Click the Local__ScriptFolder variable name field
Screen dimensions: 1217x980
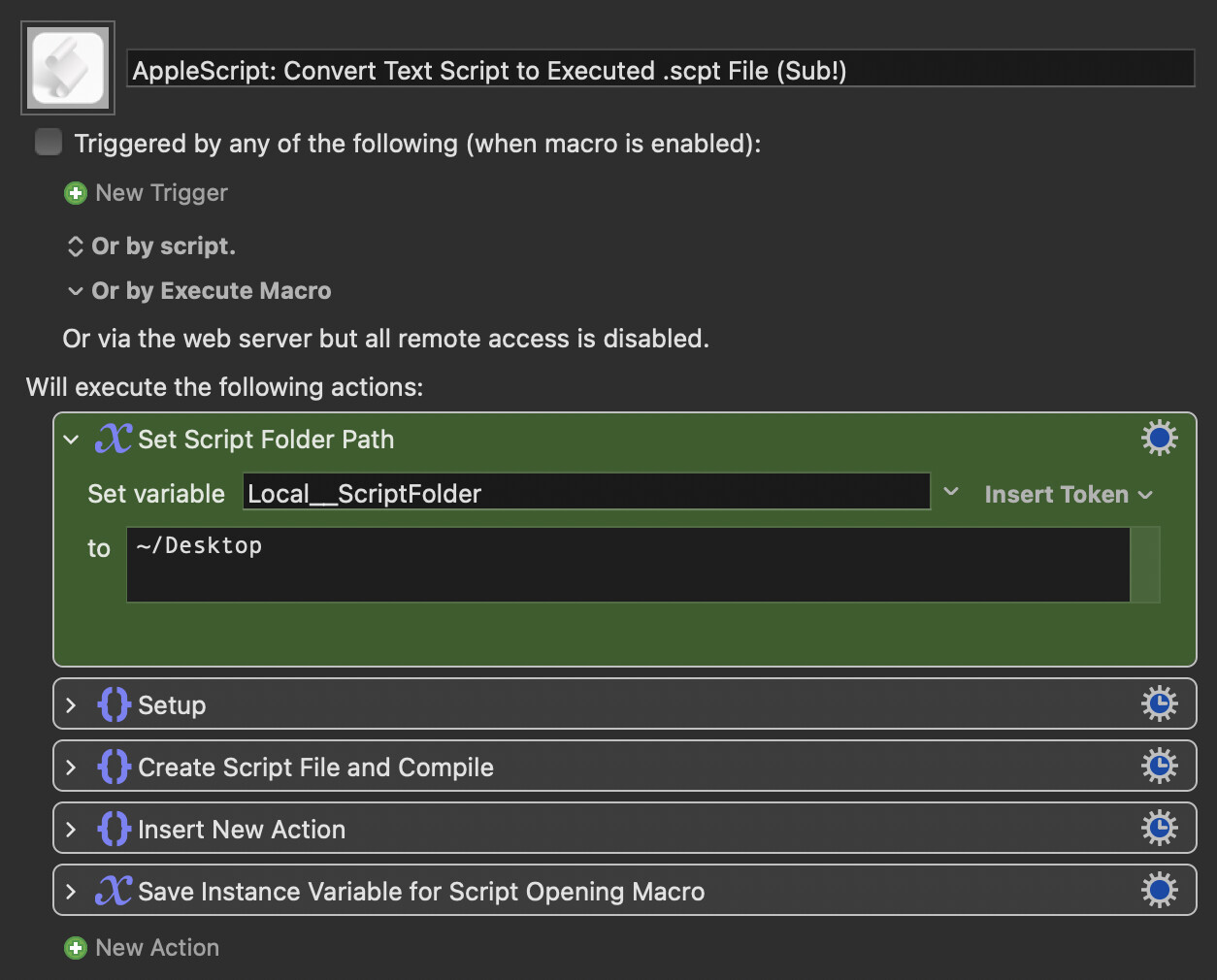(586, 493)
